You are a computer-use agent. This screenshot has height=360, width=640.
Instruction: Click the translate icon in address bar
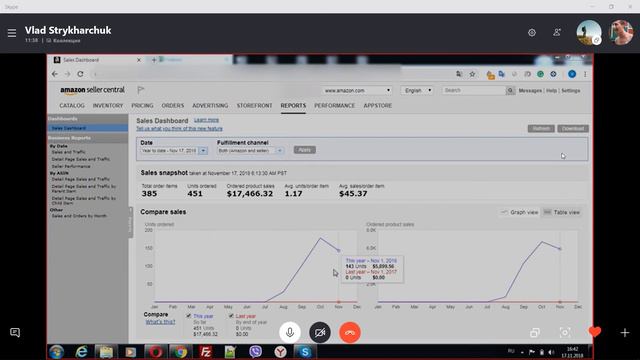[459, 74]
